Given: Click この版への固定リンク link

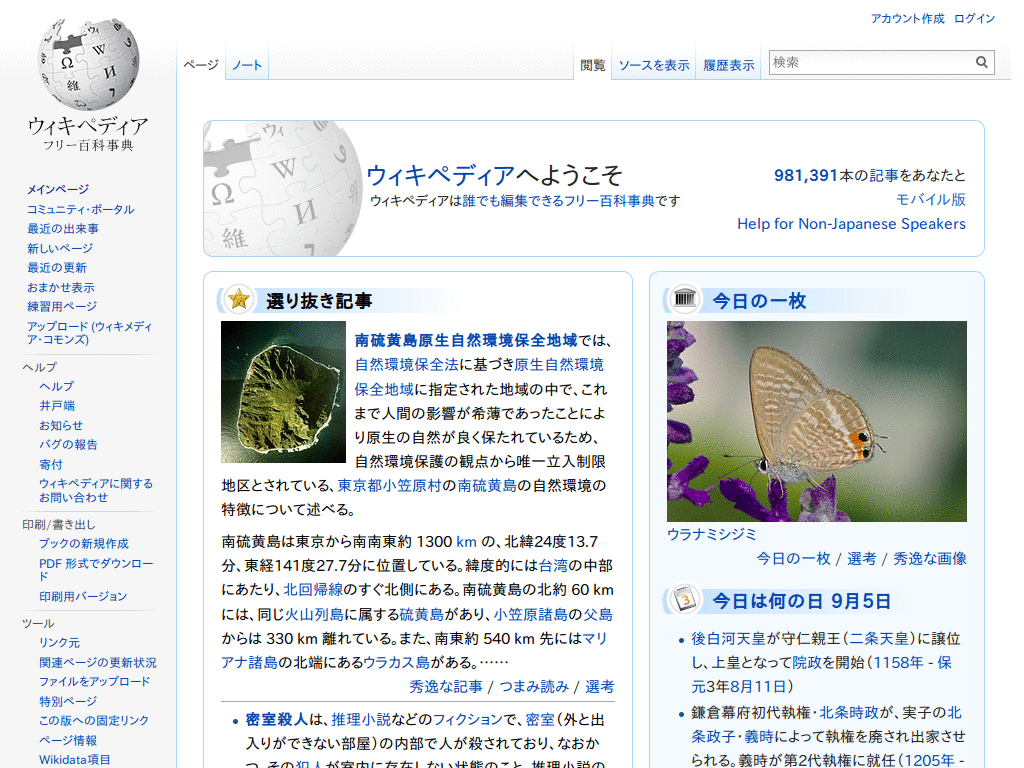Looking at the screenshot, I should (94, 720).
